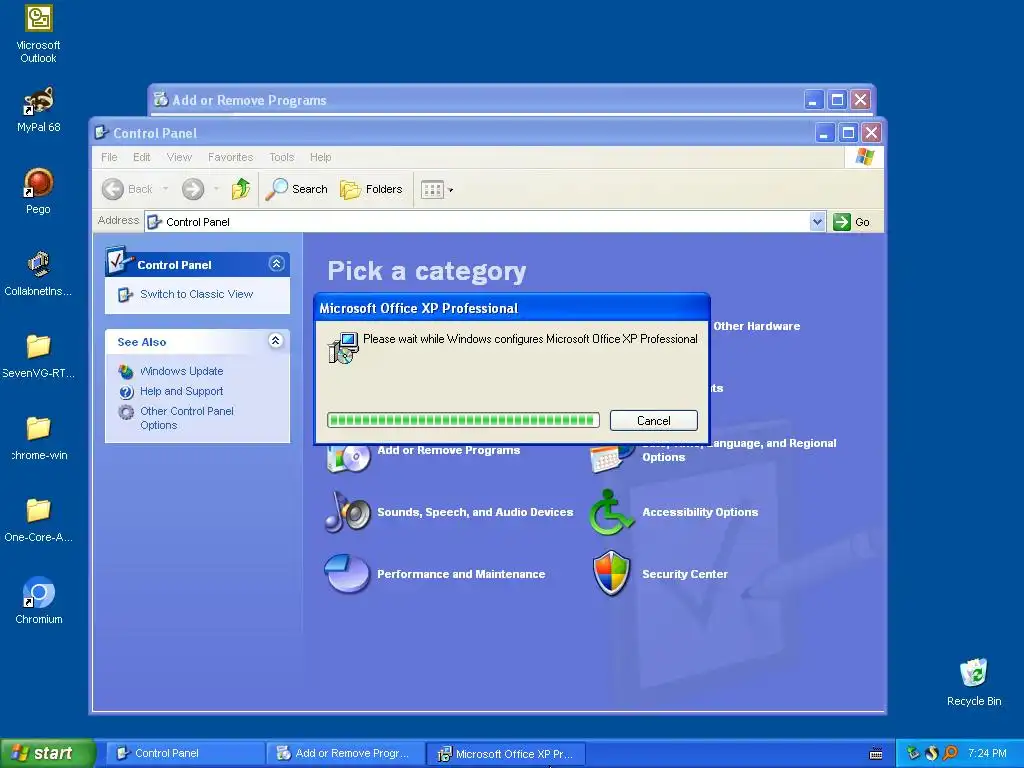
Task: Click the Add or Remove Programs CD icon
Action: [349, 458]
